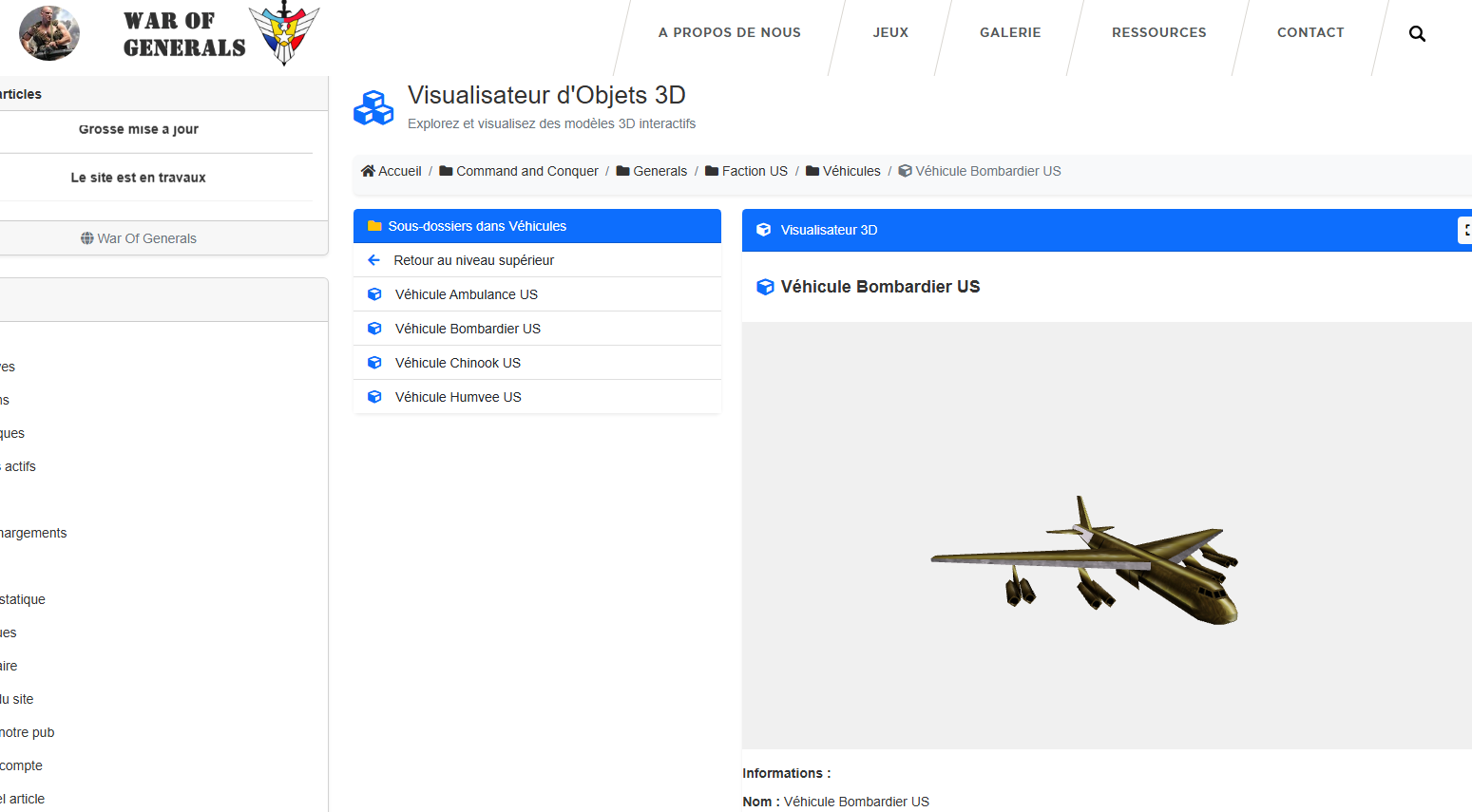Click Retour au niveau supérieur
This screenshot has height=812, width=1472.
[x=537, y=260]
